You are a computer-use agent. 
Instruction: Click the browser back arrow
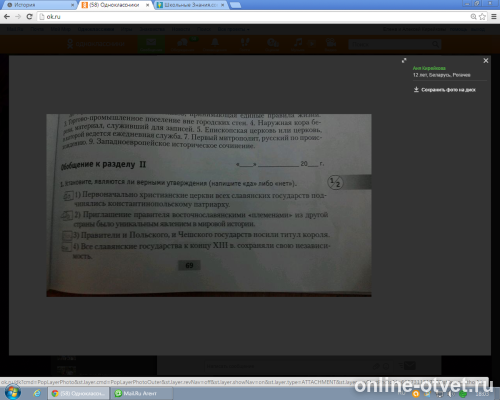pos(7,16)
